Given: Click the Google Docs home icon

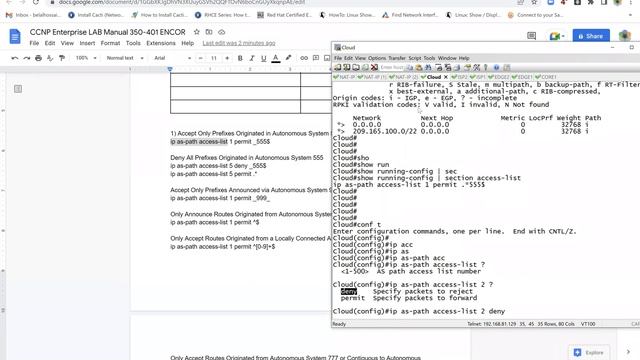Looking at the screenshot, I should pos(15,36).
